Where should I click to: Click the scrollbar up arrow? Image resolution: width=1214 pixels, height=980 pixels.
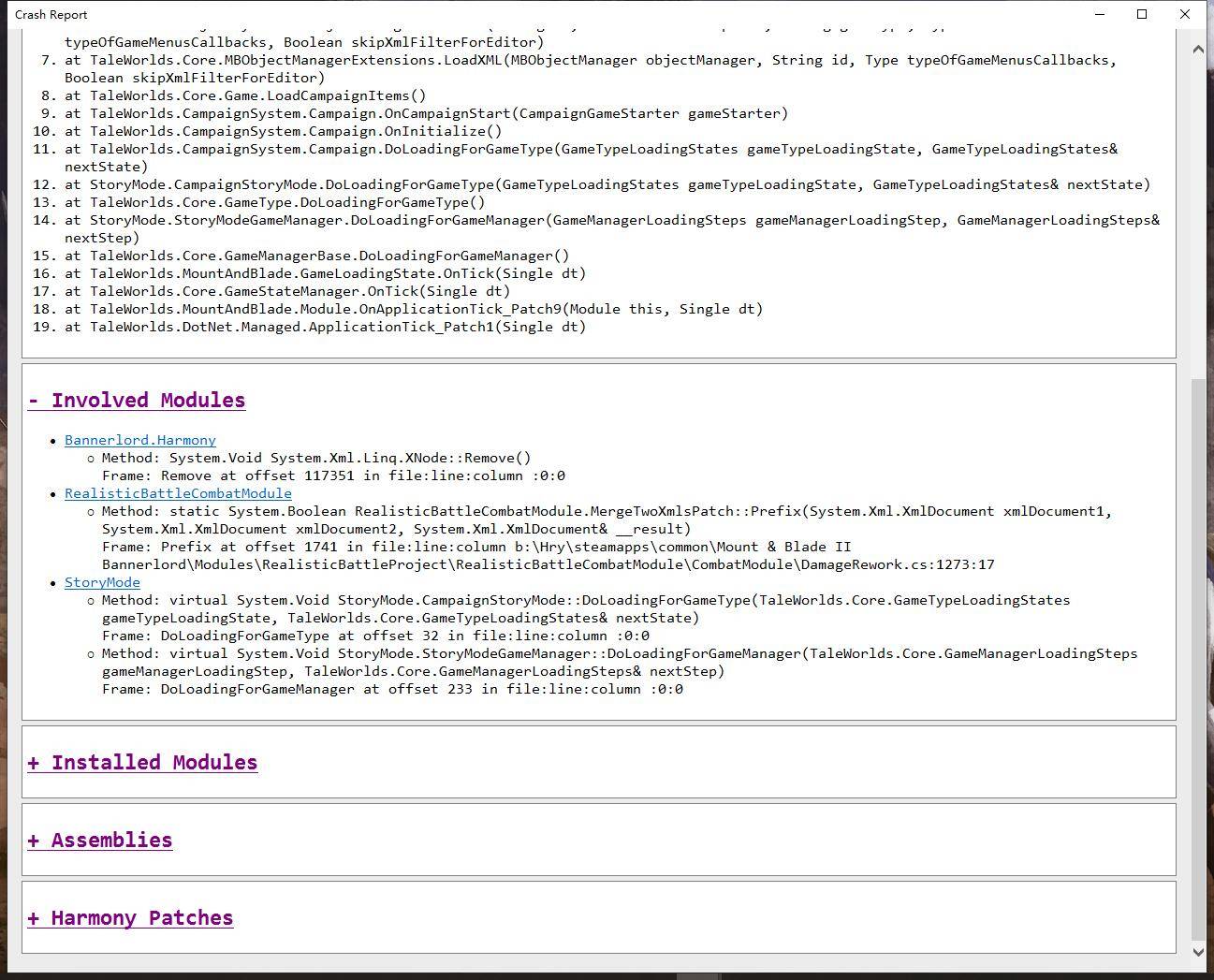tap(1198, 49)
